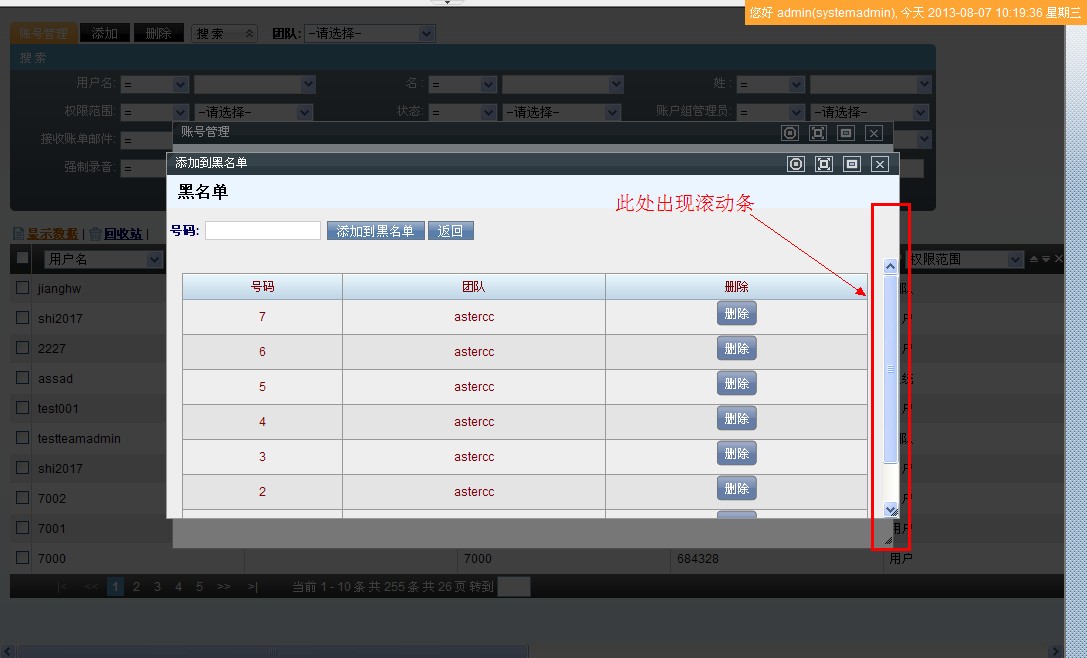
Task: Open the 用户名 column header dropdown
Action: click(x=154, y=260)
